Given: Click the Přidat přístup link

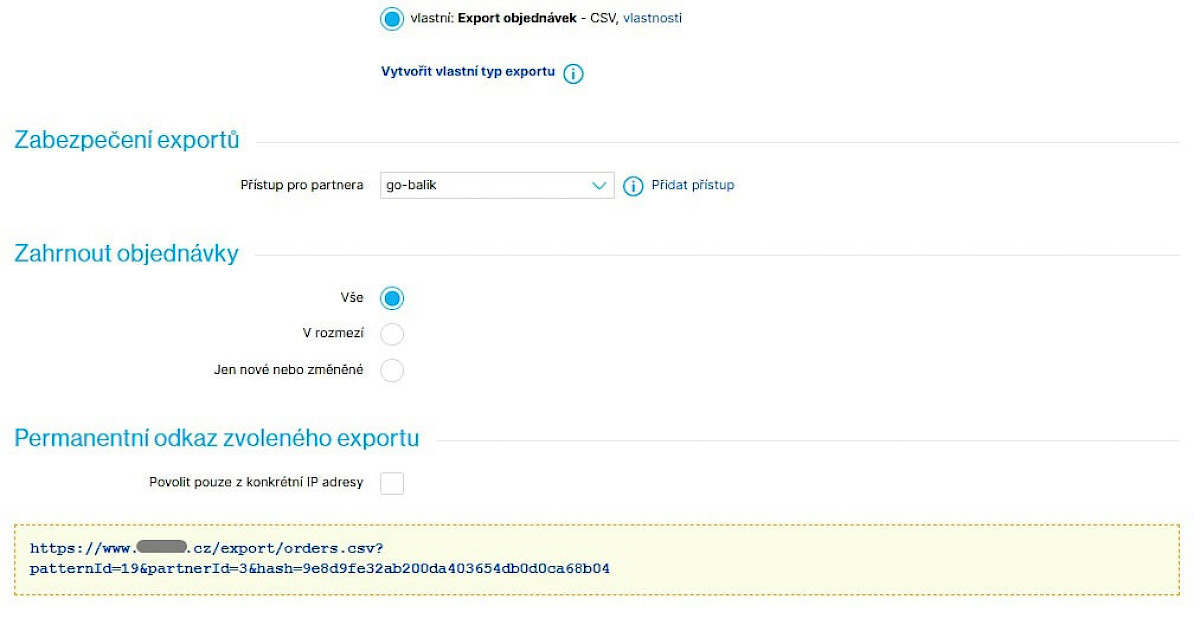Looking at the screenshot, I should (693, 185).
